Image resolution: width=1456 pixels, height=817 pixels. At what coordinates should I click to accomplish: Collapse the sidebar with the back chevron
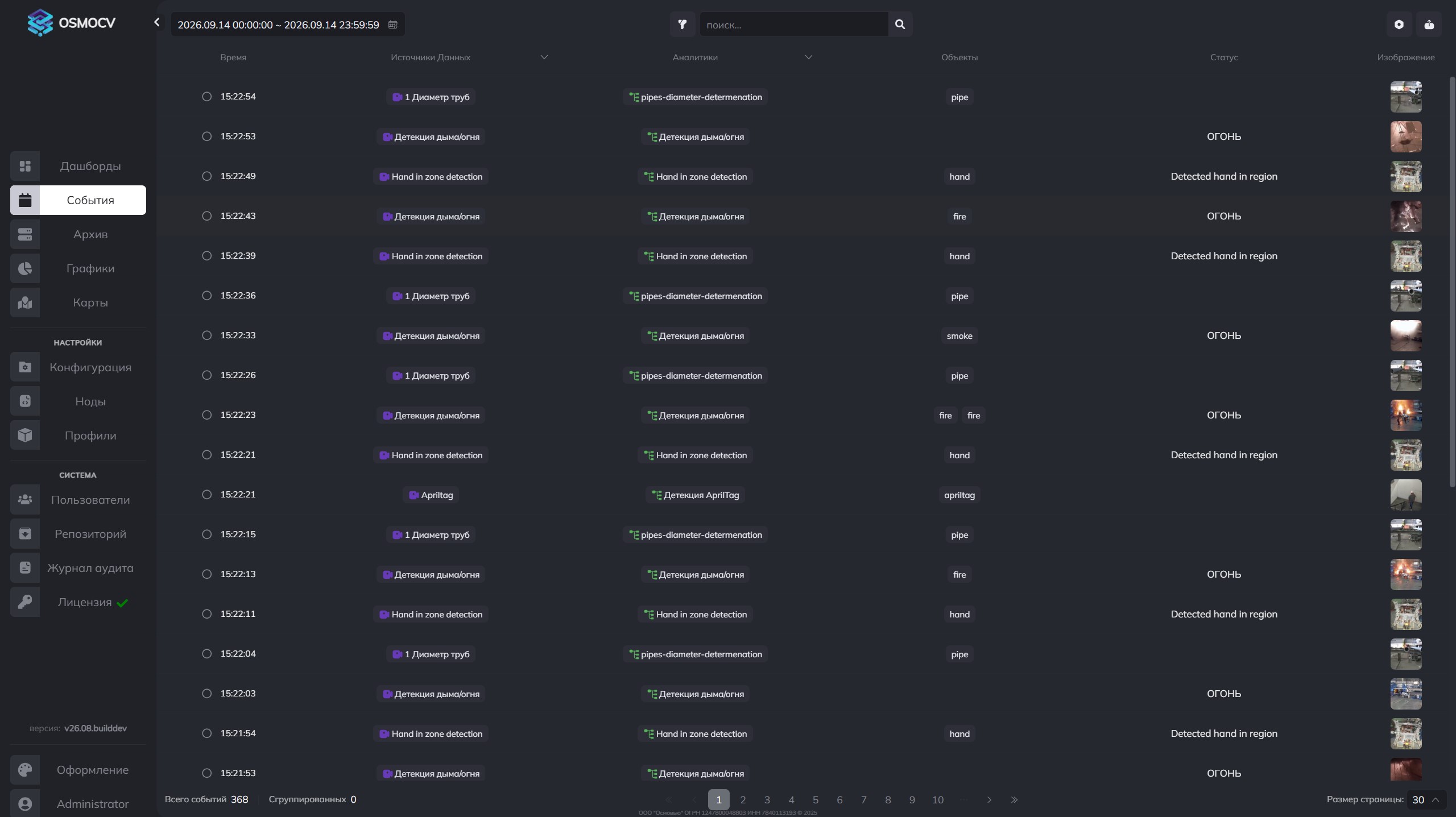pos(157,23)
